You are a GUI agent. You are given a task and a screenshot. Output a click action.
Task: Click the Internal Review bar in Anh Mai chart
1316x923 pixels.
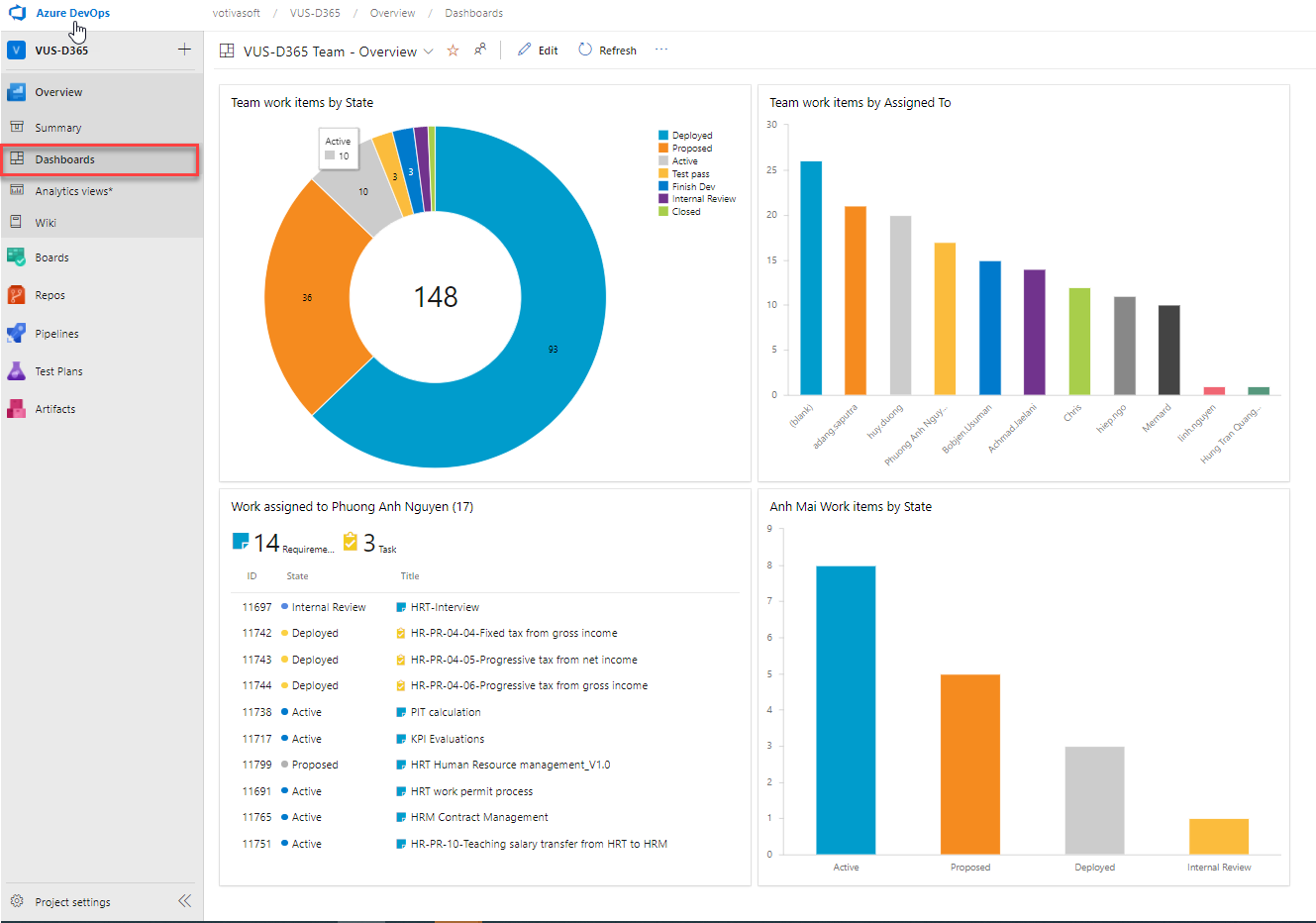click(x=1219, y=837)
